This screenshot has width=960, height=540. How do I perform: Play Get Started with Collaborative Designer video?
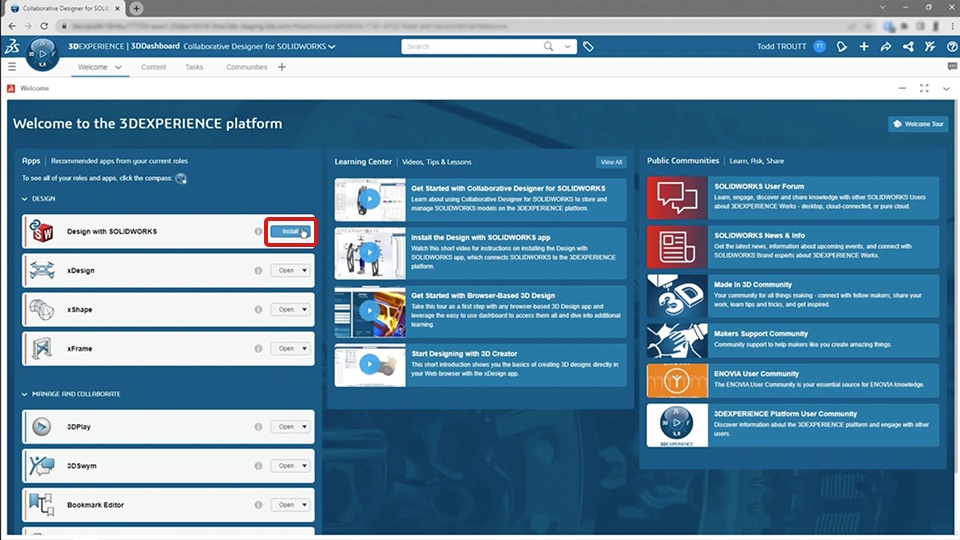[x=369, y=199]
